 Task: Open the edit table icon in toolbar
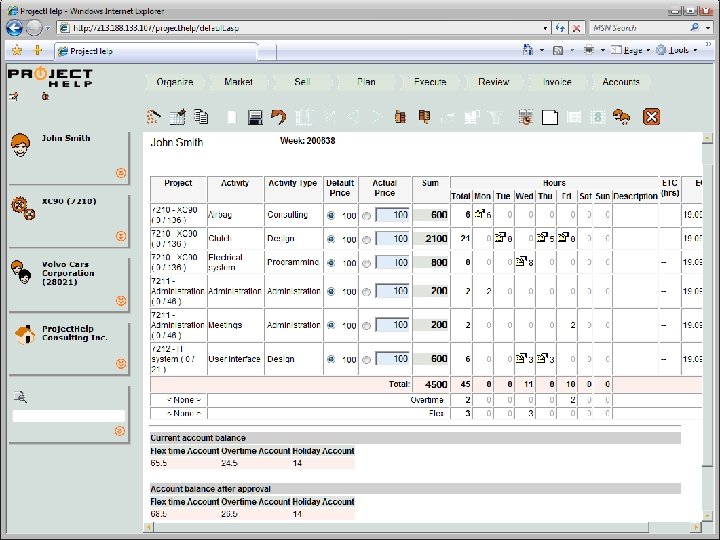click(177, 117)
